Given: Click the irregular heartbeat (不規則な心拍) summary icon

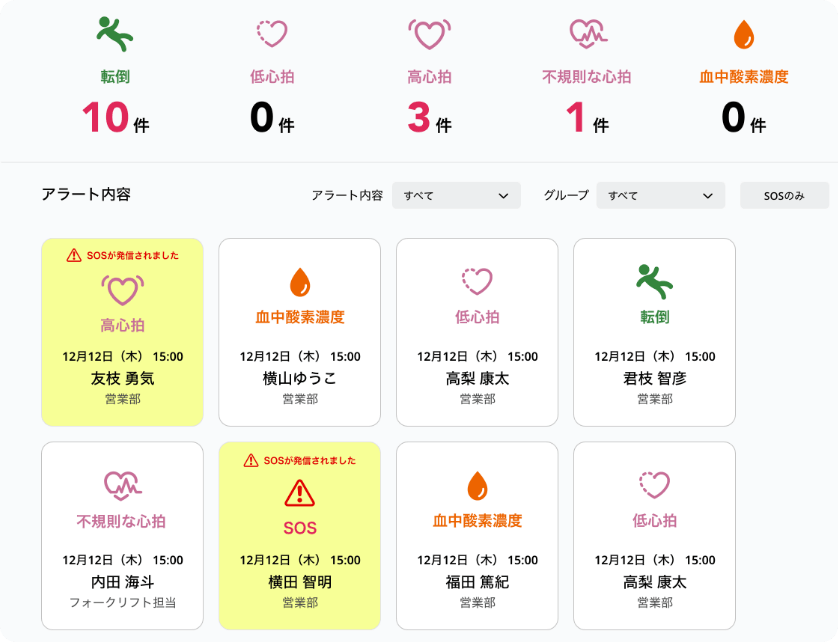Looking at the screenshot, I should tap(587, 35).
